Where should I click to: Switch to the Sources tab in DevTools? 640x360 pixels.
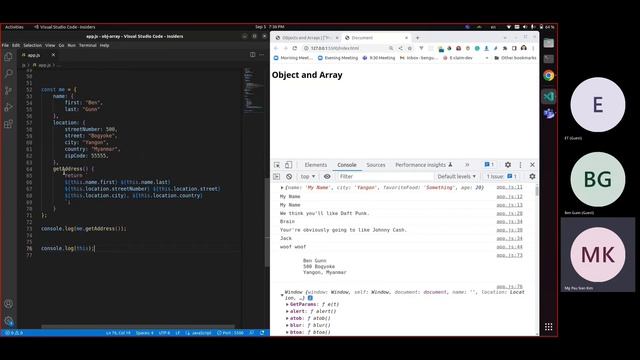point(376,165)
